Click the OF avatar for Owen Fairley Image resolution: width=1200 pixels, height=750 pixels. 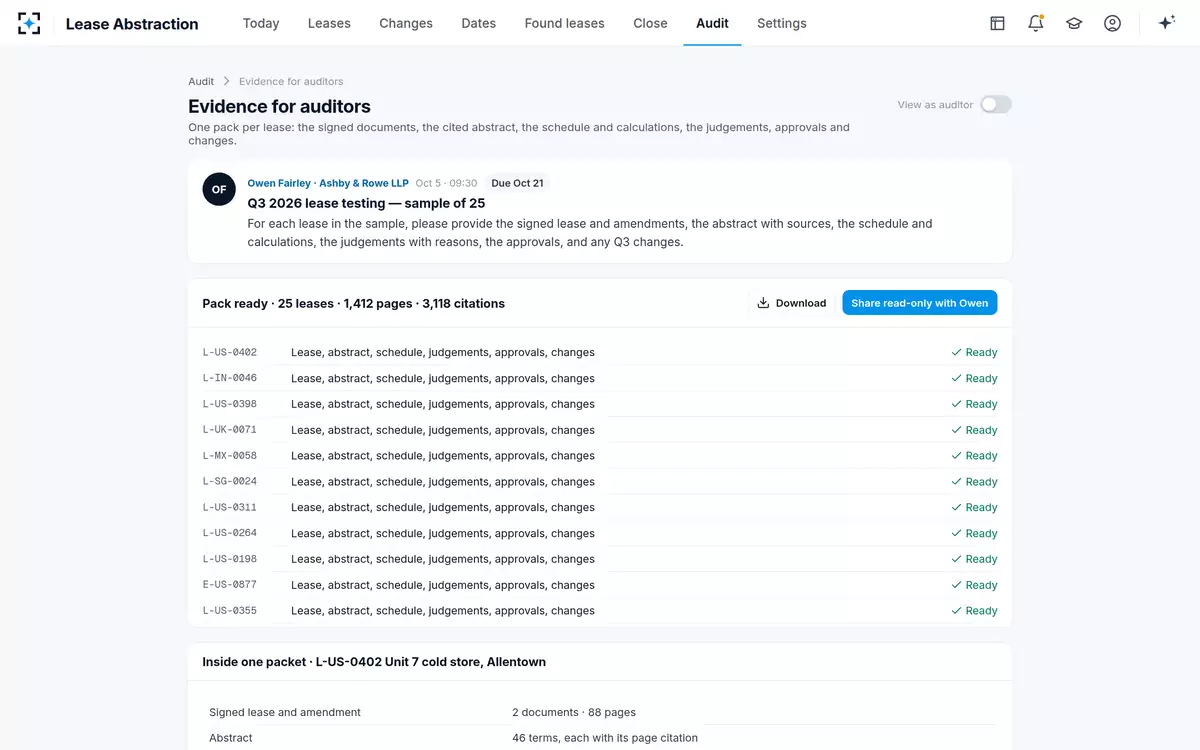click(x=219, y=189)
